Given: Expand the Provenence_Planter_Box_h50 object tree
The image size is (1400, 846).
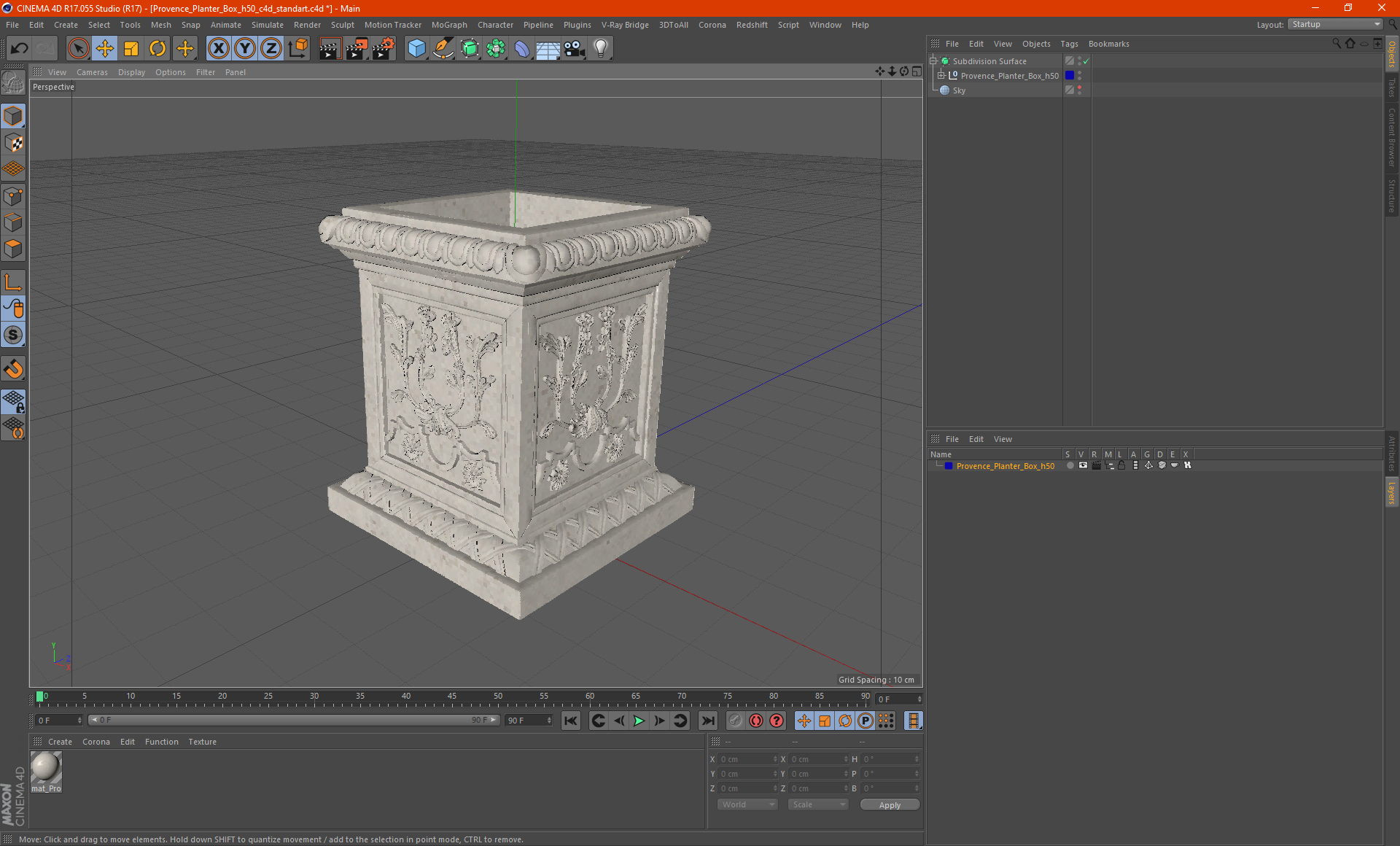Looking at the screenshot, I should (x=941, y=76).
